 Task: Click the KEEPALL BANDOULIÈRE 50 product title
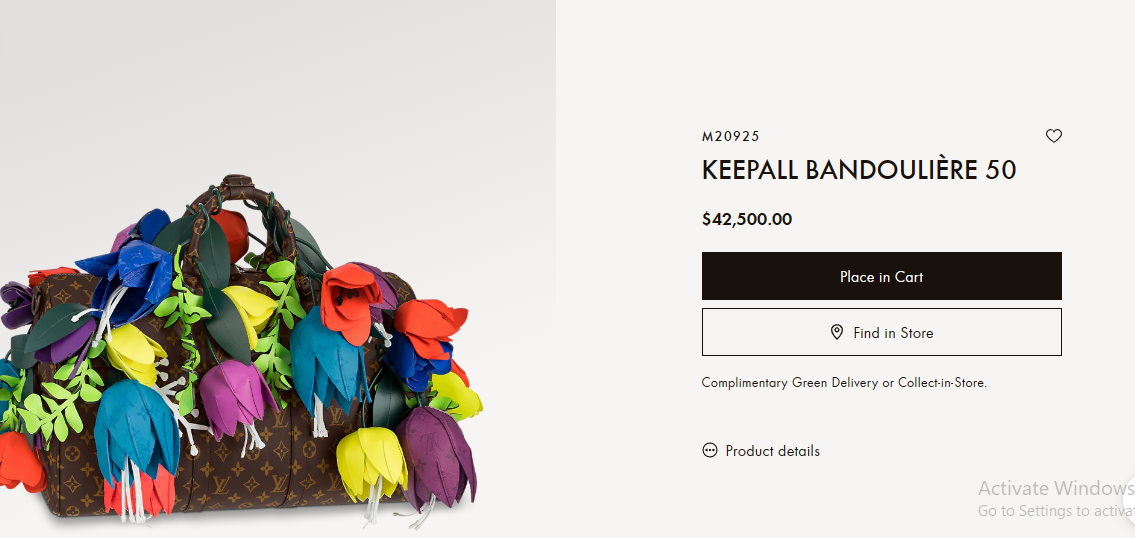click(x=859, y=170)
